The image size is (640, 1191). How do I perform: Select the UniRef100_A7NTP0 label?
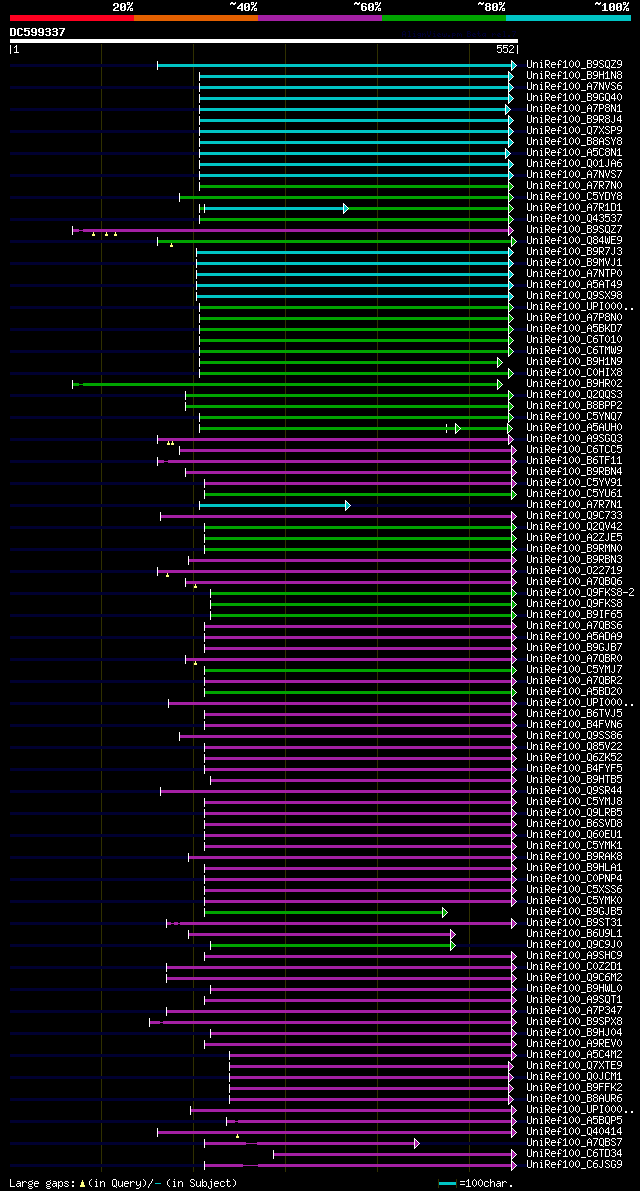[x=575, y=274]
